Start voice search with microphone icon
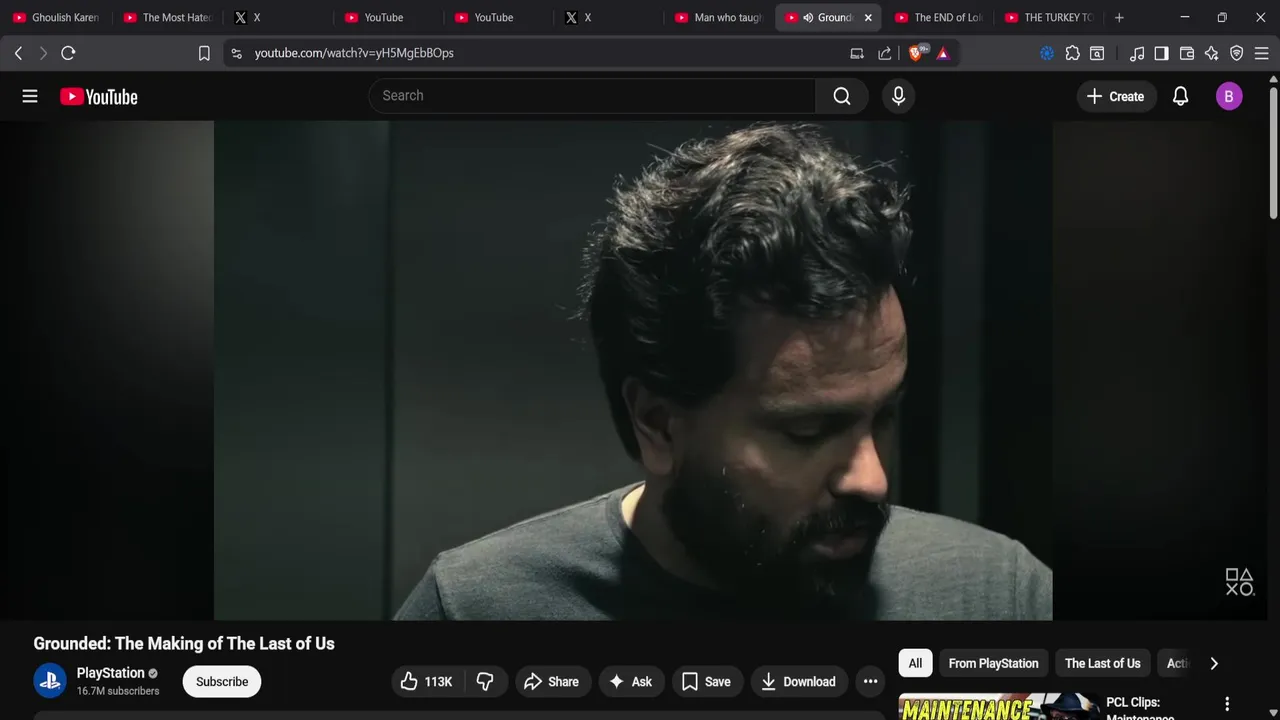Image resolution: width=1280 pixels, height=720 pixels. [x=898, y=96]
